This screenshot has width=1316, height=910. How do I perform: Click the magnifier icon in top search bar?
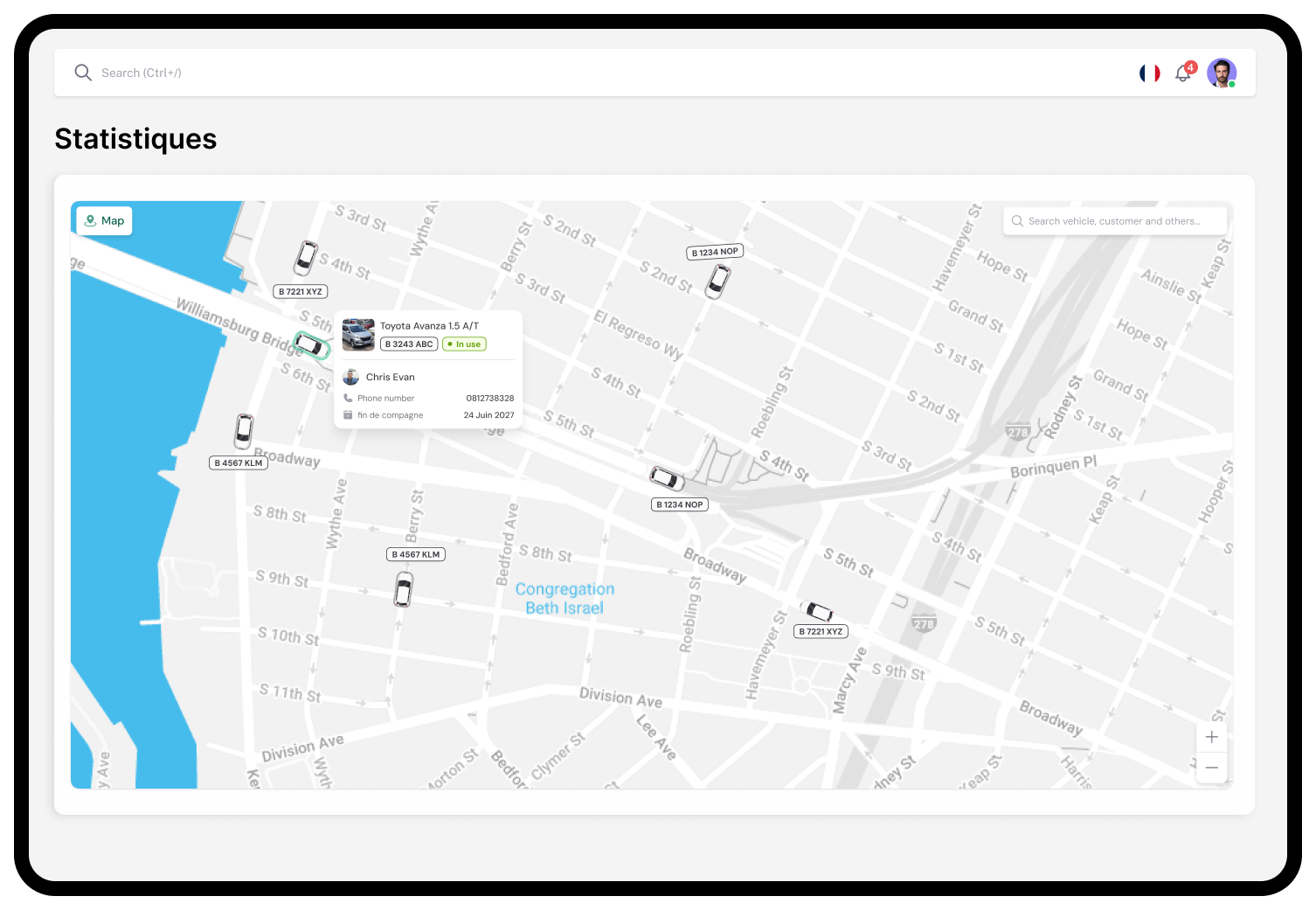[83, 73]
